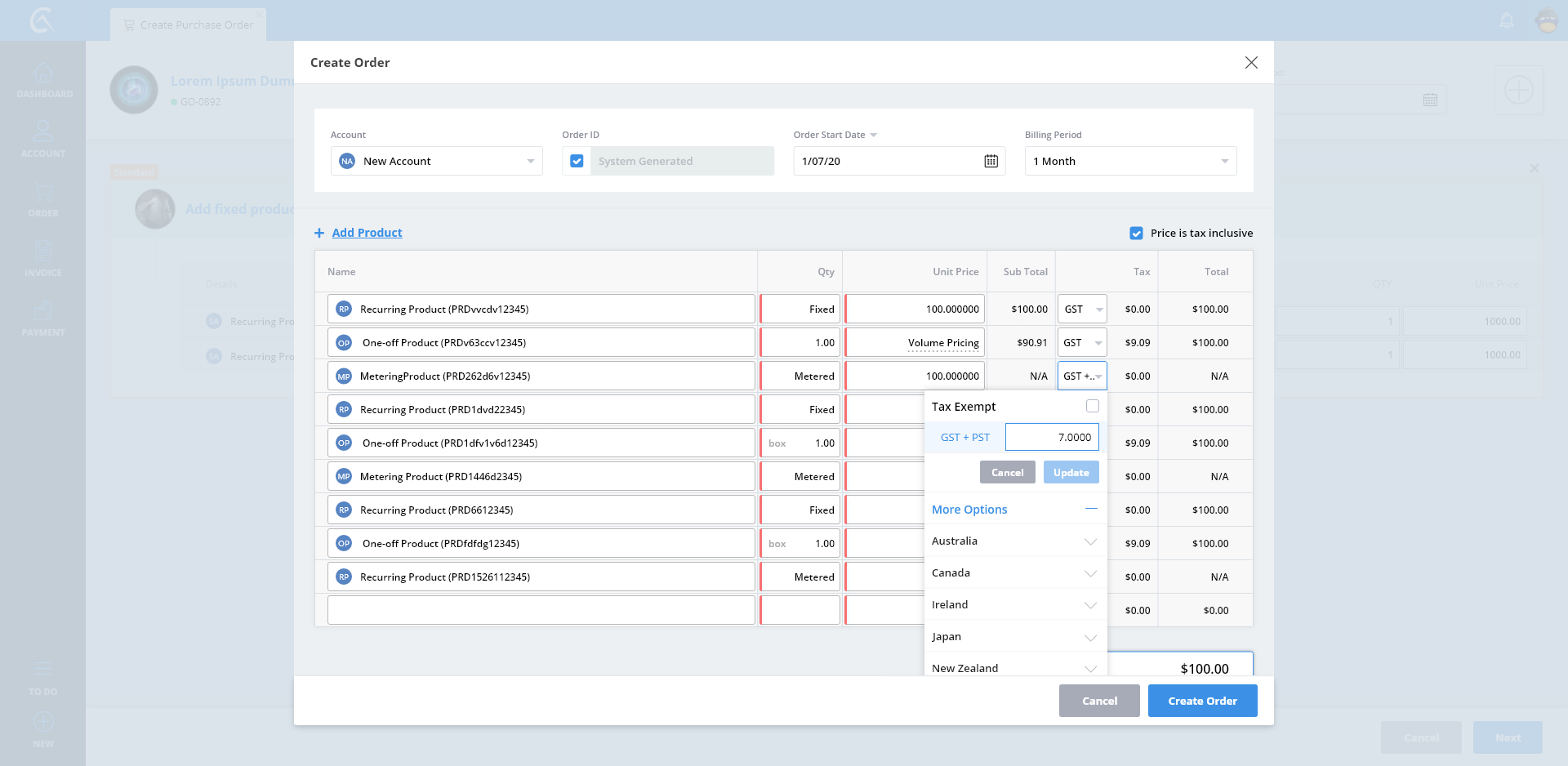Click the Update button in tax popup

point(1071,473)
